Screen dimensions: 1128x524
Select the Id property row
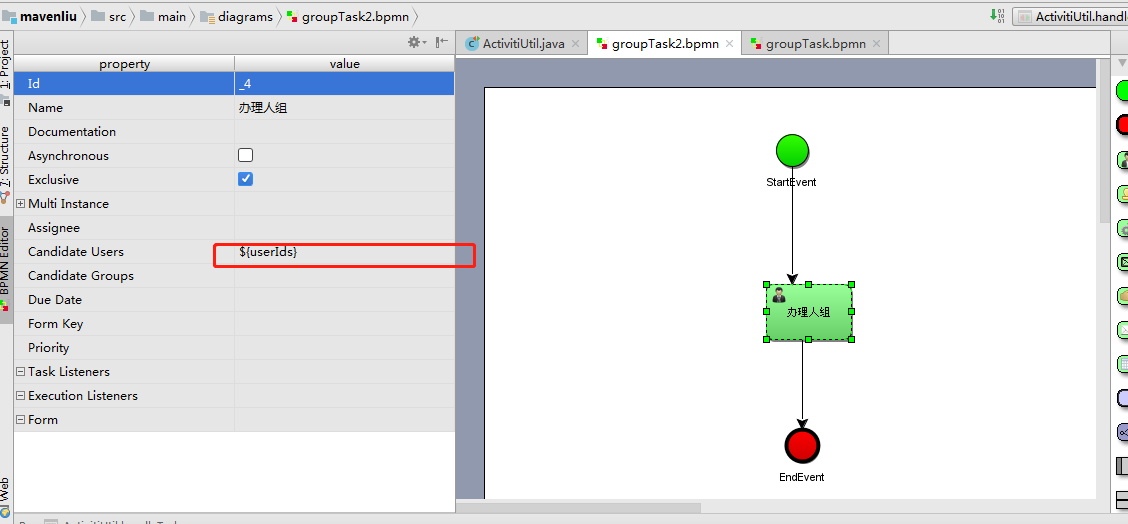[235, 83]
